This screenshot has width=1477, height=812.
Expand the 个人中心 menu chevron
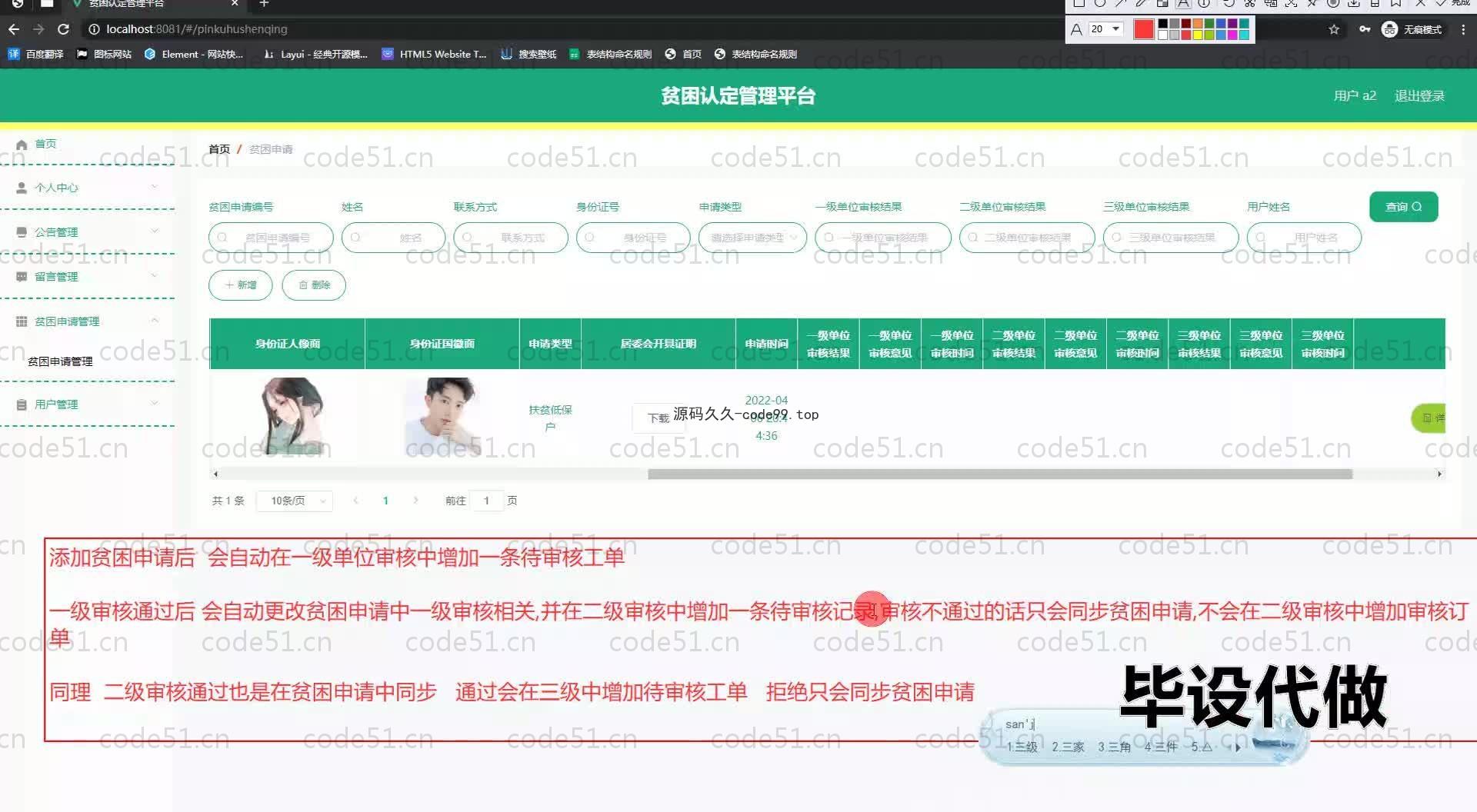[x=155, y=187]
